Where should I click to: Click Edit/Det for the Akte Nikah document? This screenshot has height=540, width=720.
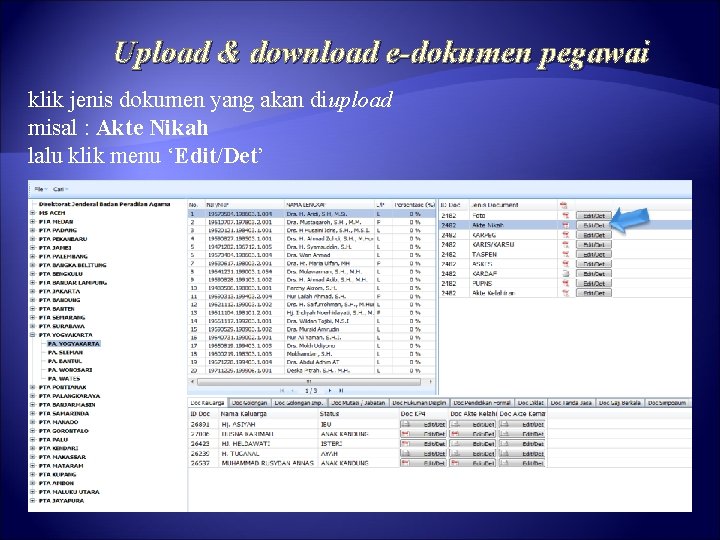(x=594, y=225)
